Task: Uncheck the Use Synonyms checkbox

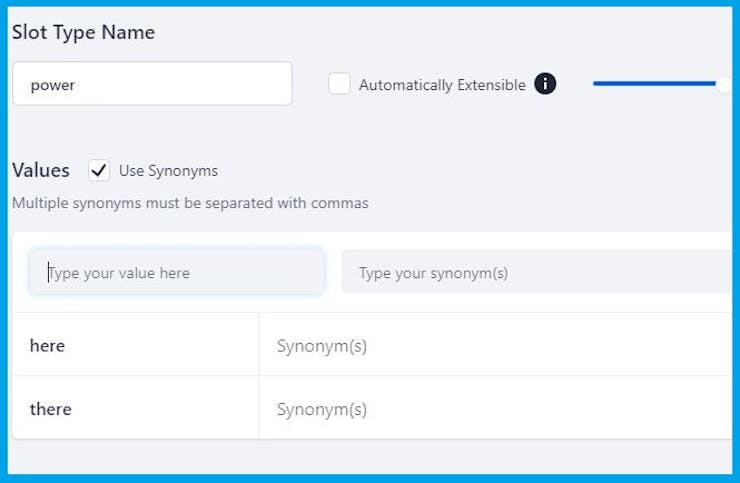Action: (99, 170)
